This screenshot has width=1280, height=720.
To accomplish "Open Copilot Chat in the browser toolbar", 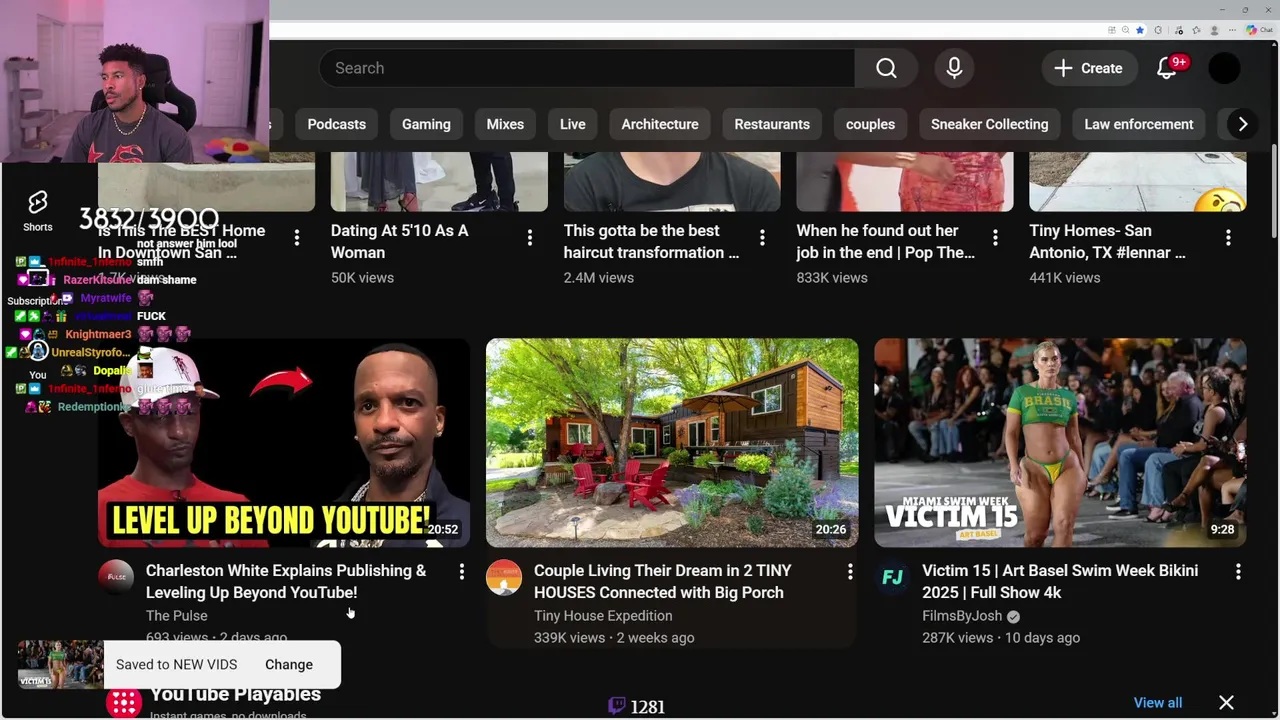I will tap(1259, 30).
